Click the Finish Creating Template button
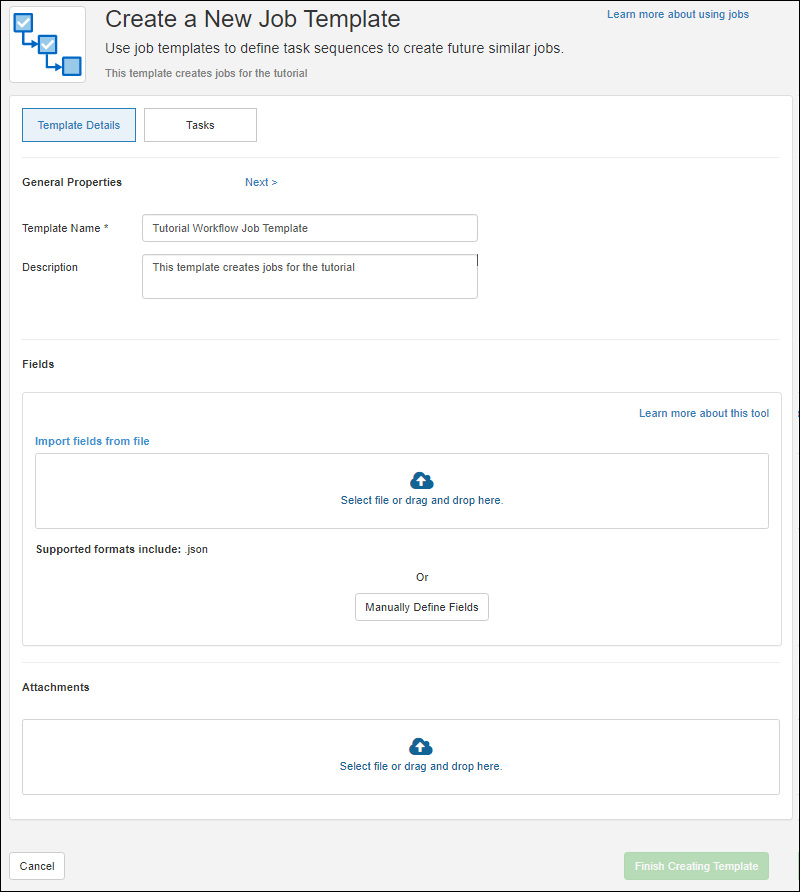The width and height of the screenshot is (800, 892). [696, 866]
